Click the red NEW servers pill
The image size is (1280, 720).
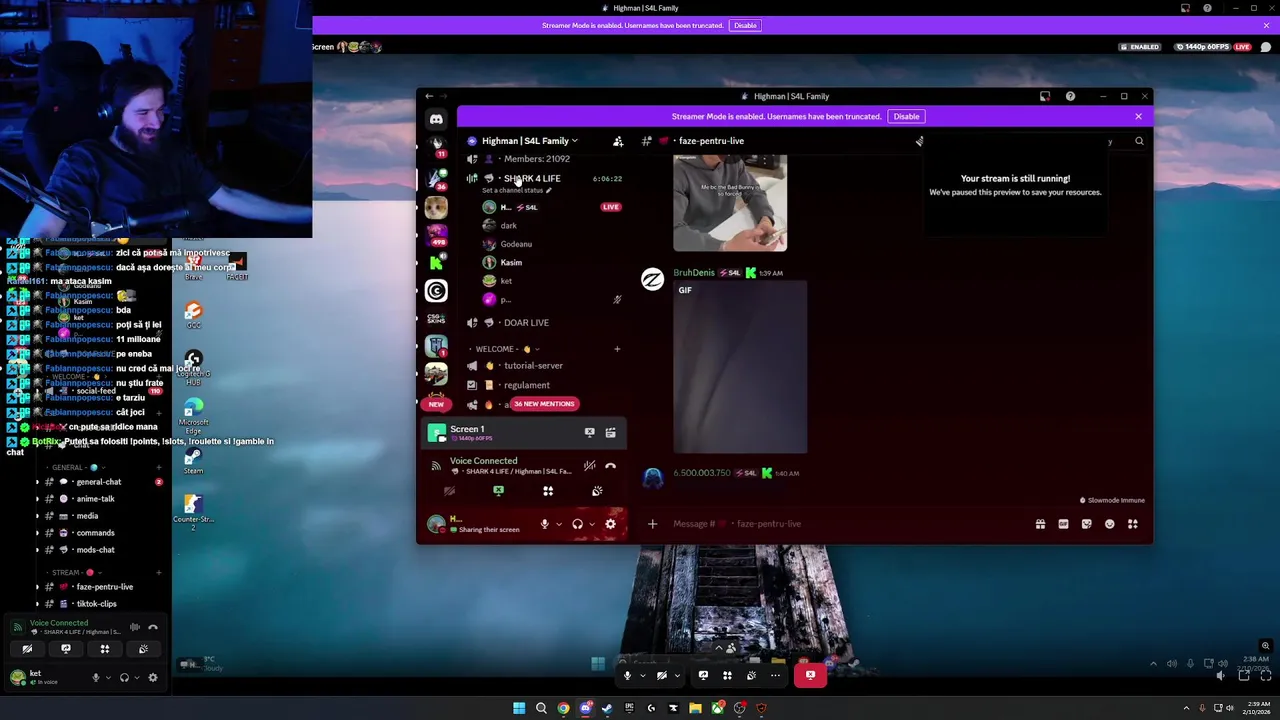436,404
